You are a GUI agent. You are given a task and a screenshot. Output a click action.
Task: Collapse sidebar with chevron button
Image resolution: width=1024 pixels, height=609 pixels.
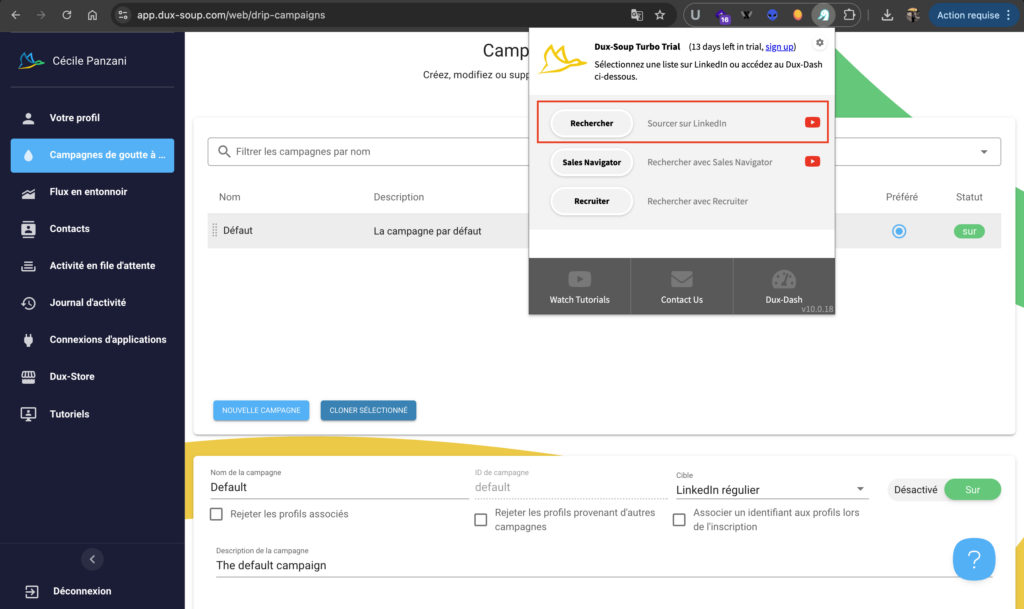pos(92,559)
